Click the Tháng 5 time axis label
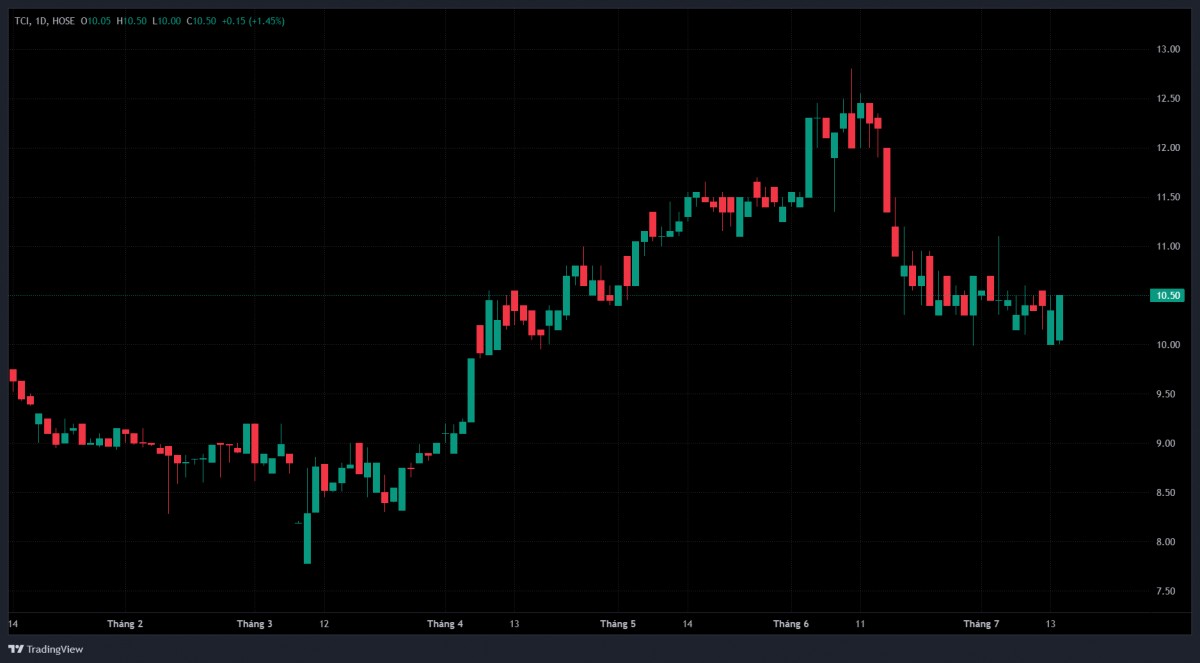The image size is (1200, 663). click(618, 624)
